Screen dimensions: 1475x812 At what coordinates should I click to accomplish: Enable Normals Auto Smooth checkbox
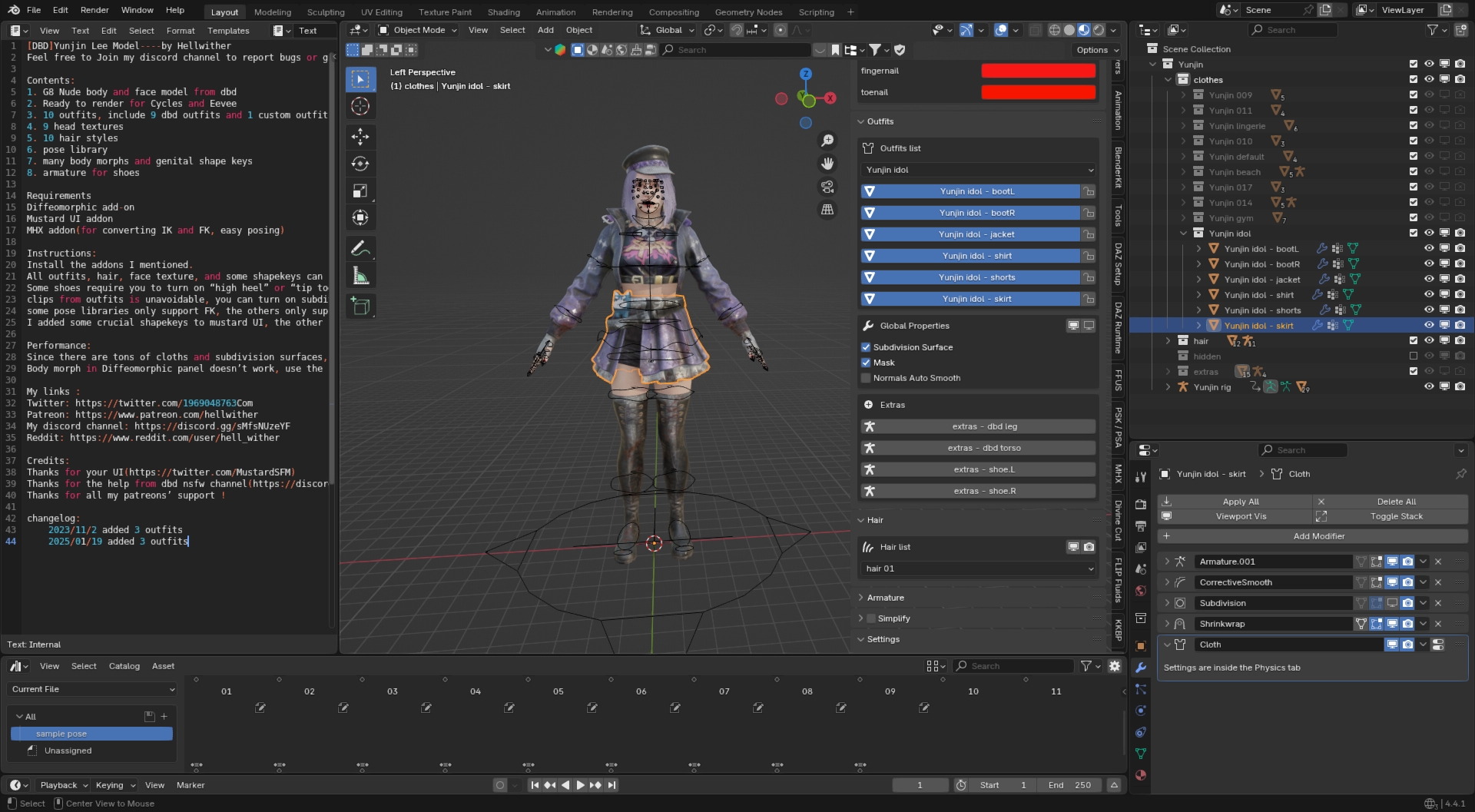tap(866, 378)
